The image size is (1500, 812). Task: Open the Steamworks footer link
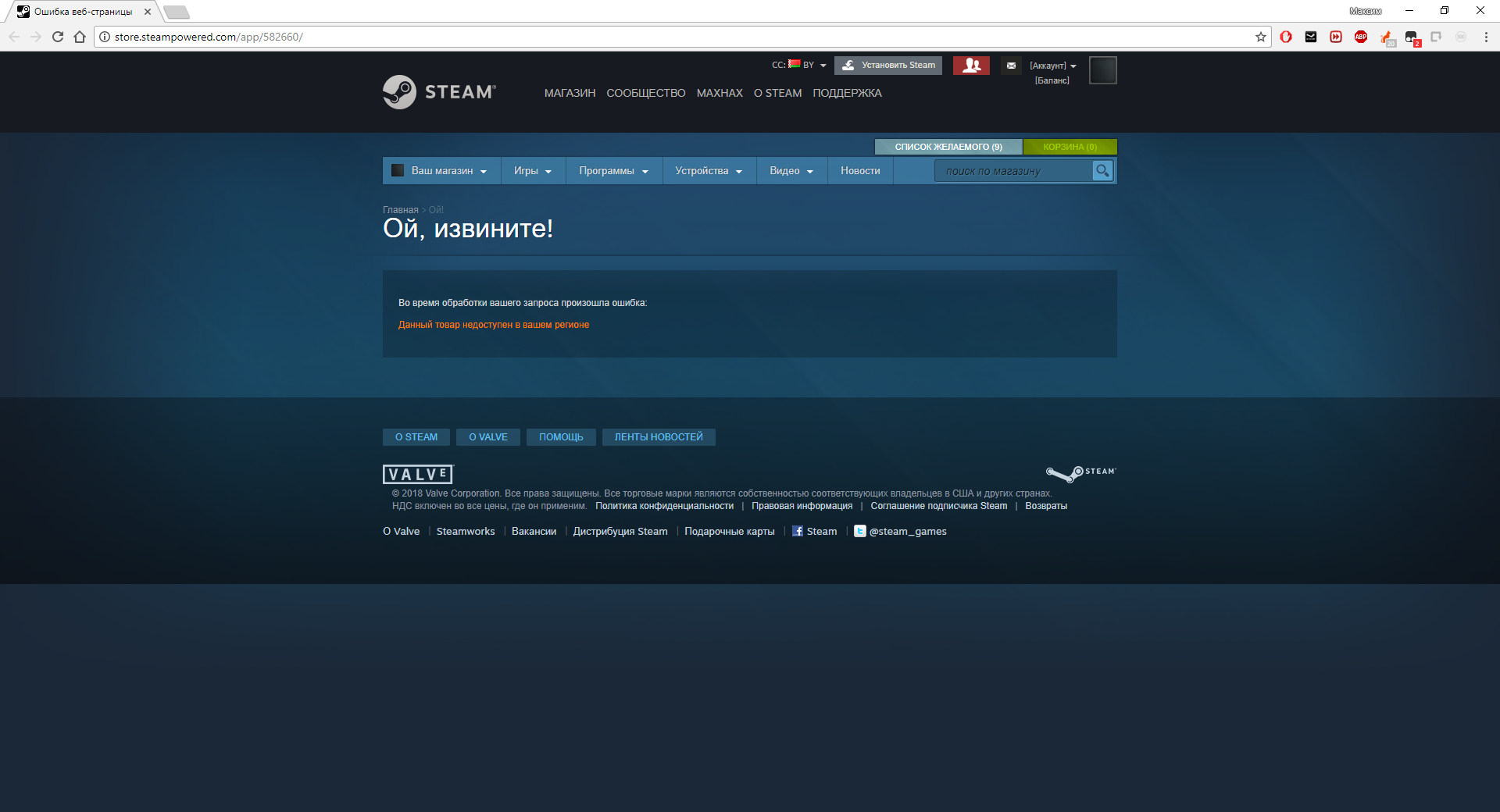point(466,532)
